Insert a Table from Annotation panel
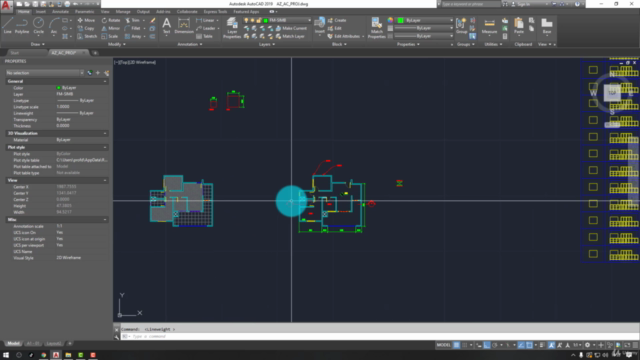Screen dimensions: 640x360 pos(204,36)
